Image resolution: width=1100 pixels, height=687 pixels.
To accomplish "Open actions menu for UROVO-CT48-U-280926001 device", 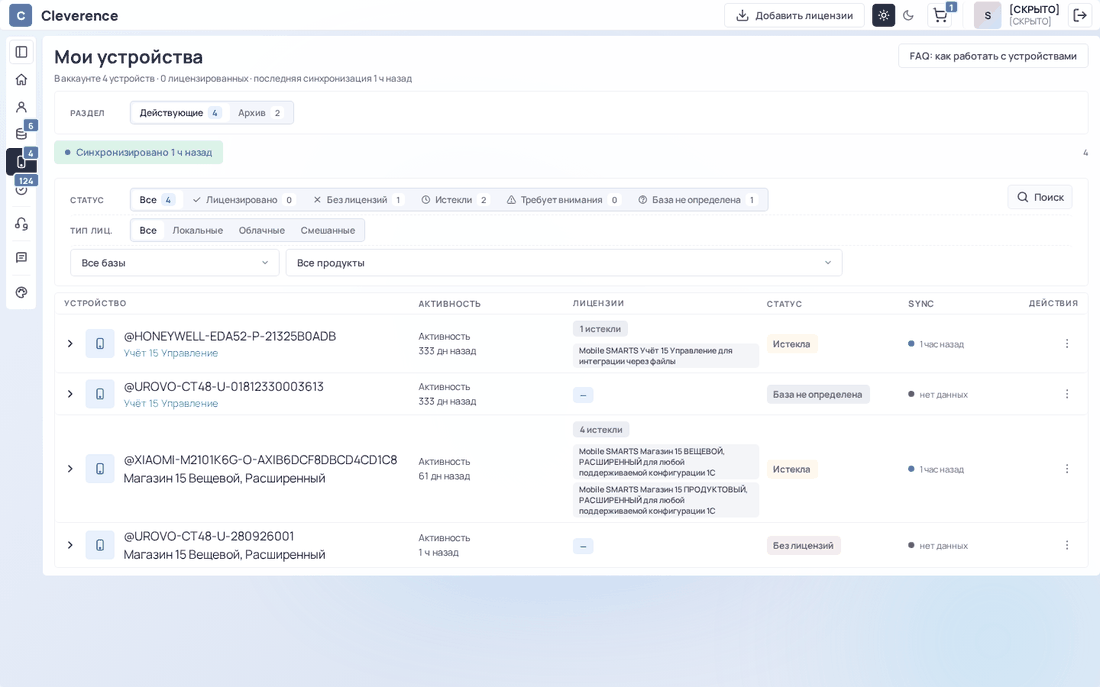I will (1066, 545).
